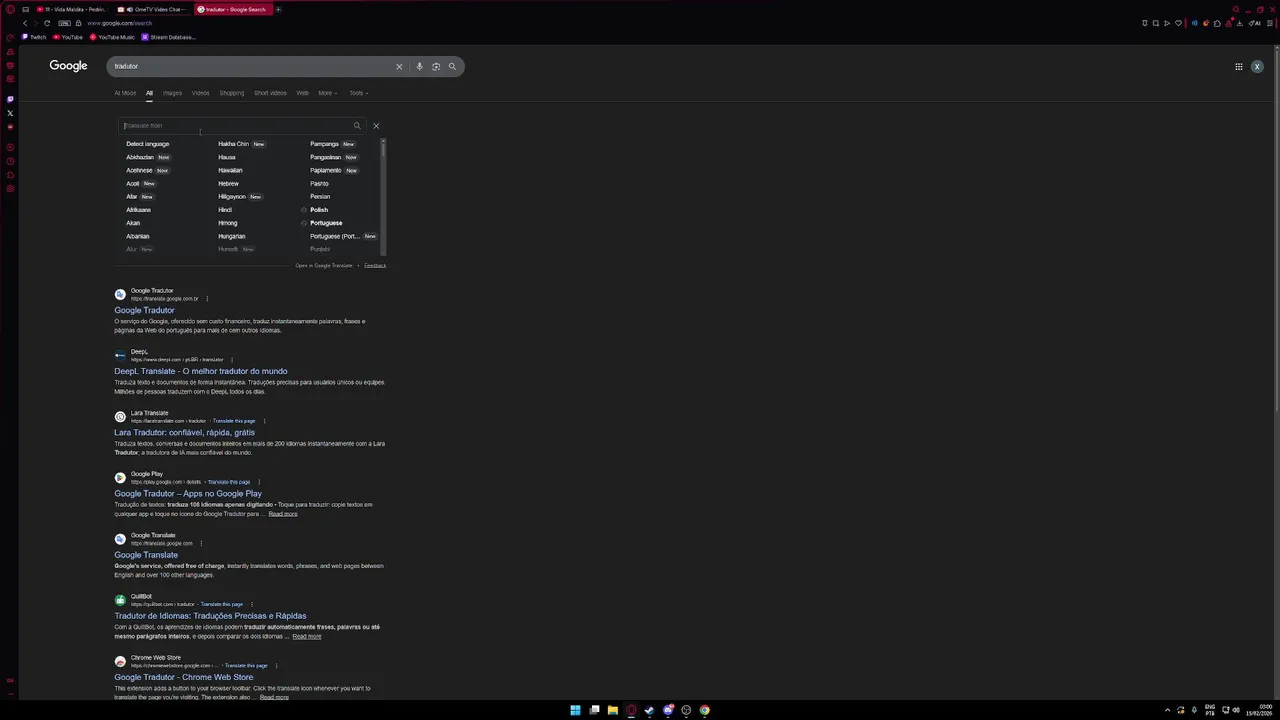
Task: Open DeepL Translate result link
Action: [x=200, y=372]
